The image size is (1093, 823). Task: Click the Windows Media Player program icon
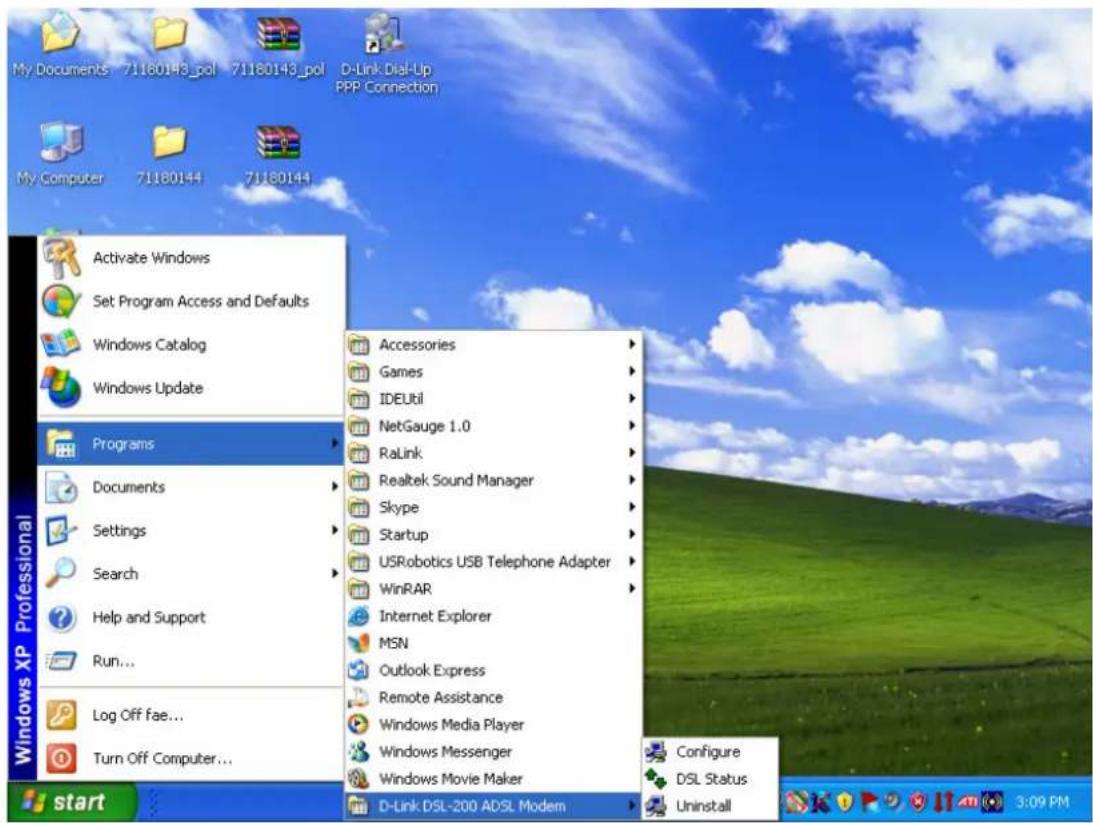358,724
